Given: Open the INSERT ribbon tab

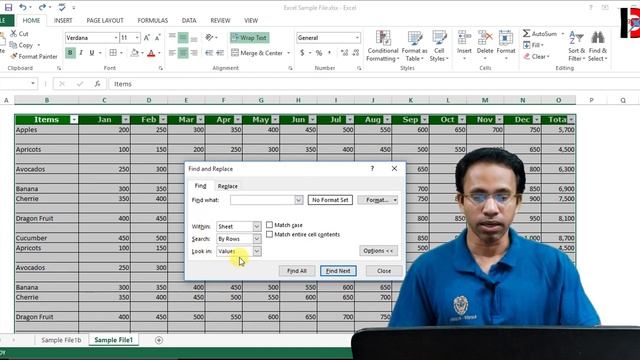Looking at the screenshot, I should point(63,20).
